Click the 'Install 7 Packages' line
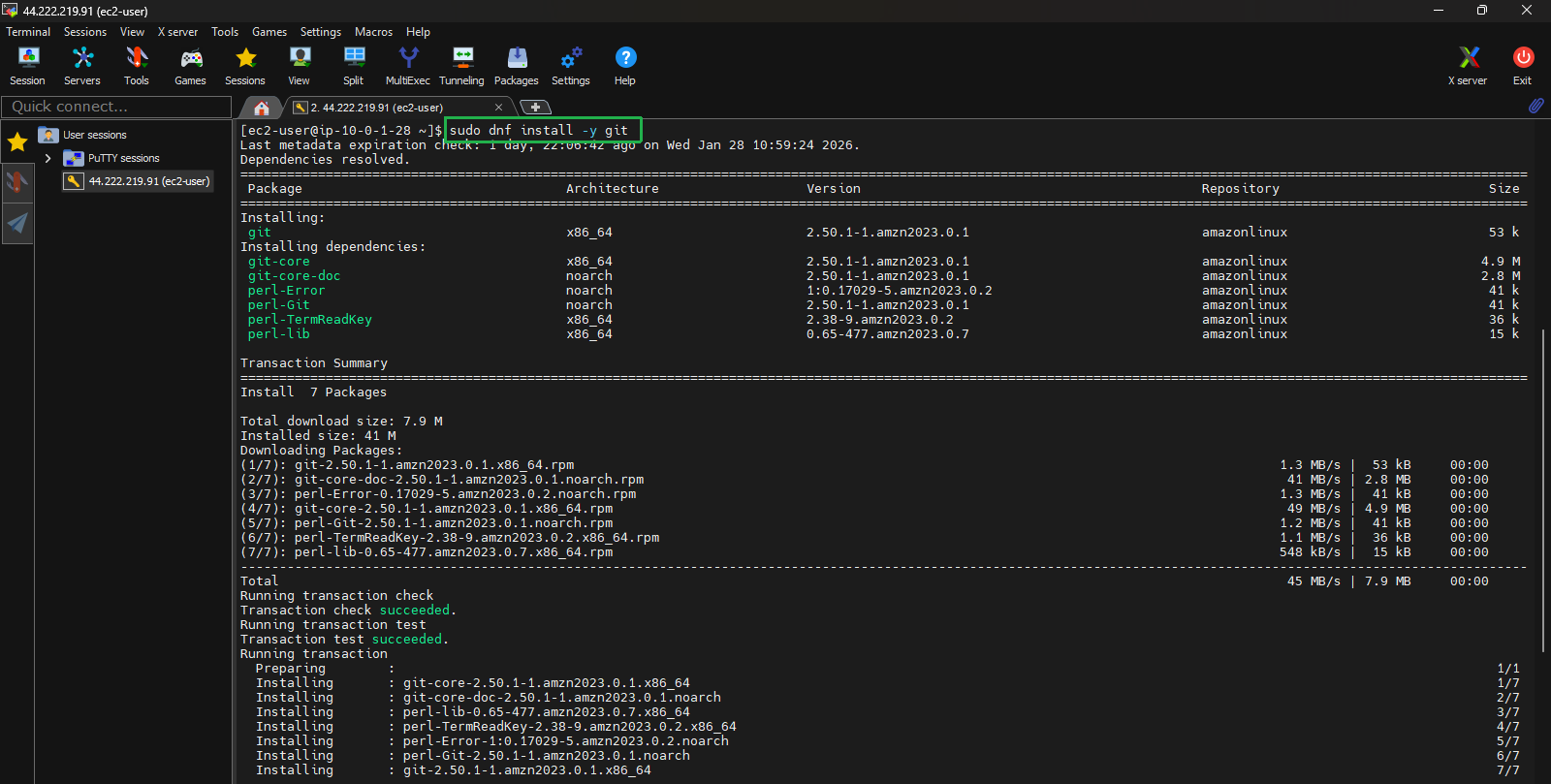This screenshot has width=1551, height=784. pyautogui.click(x=314, y=392)
